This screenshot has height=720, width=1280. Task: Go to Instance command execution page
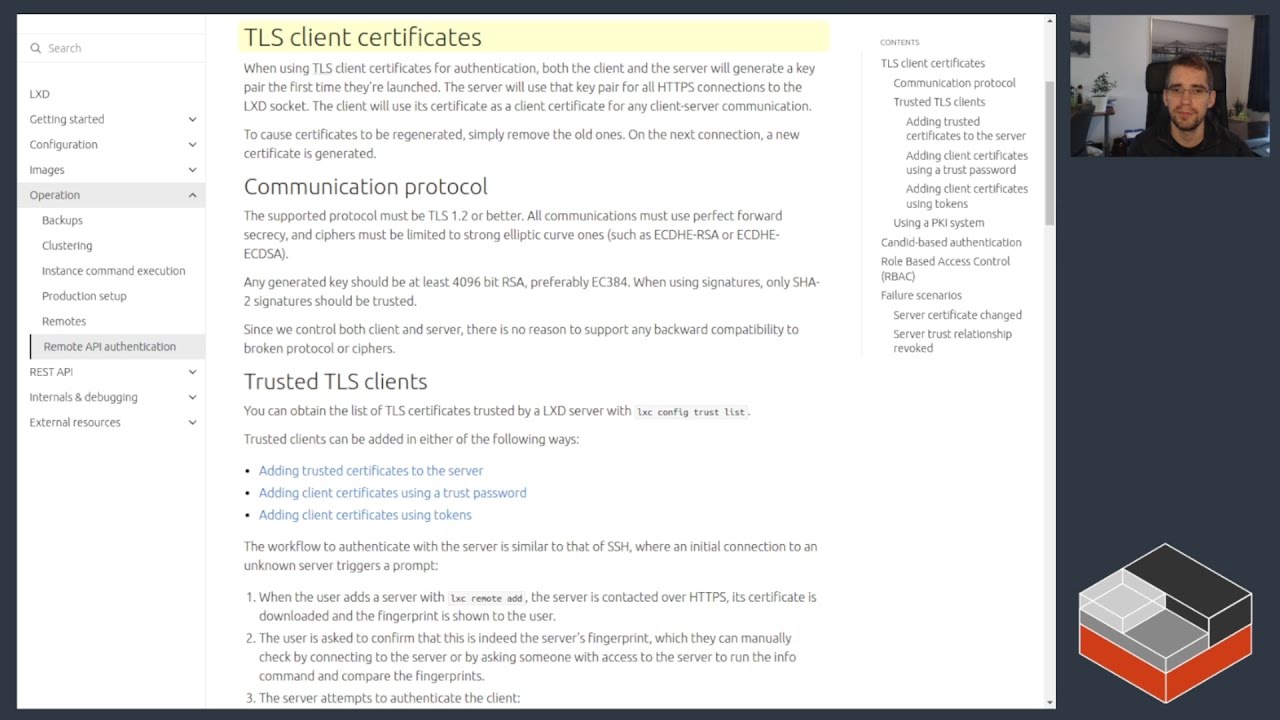[113, 271]
